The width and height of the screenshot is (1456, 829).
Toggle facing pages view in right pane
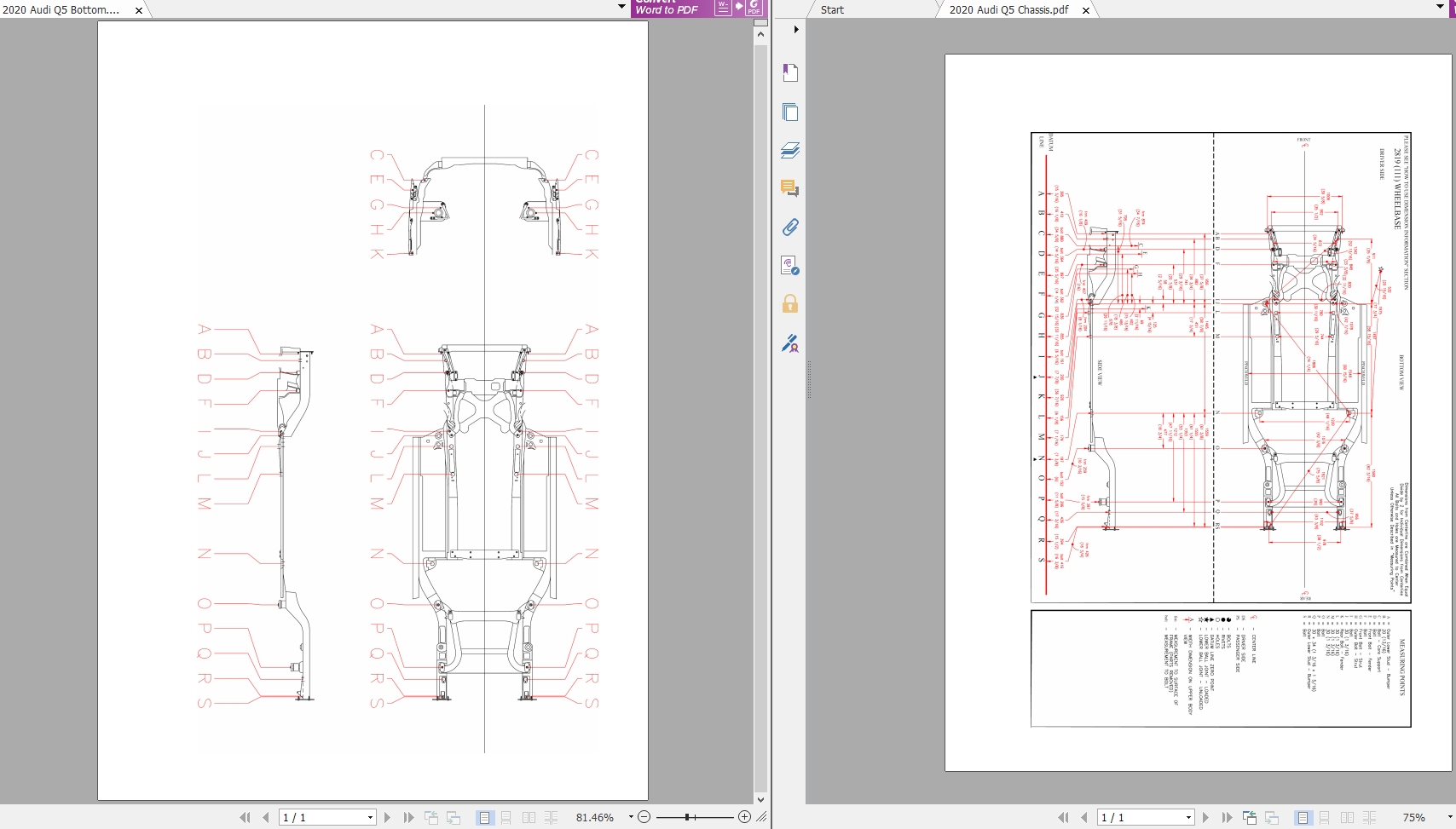(1347, 817)
